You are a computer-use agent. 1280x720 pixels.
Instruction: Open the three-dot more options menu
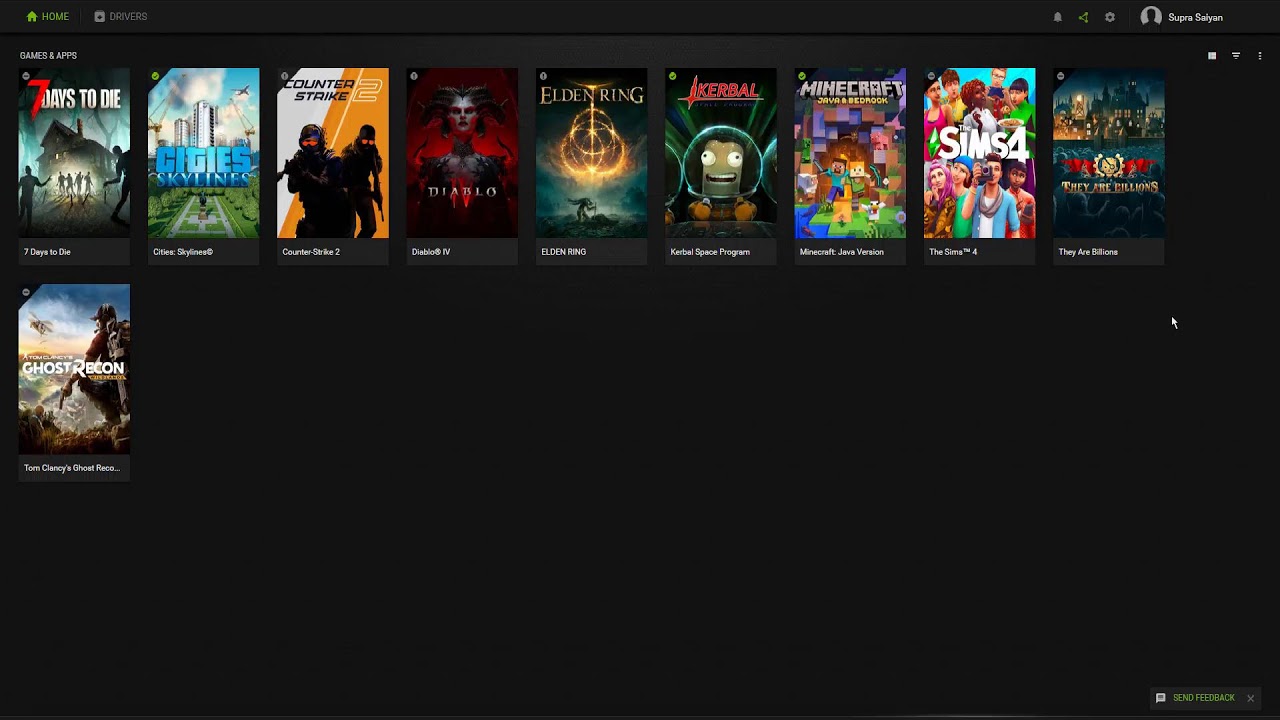point(1260,56)
